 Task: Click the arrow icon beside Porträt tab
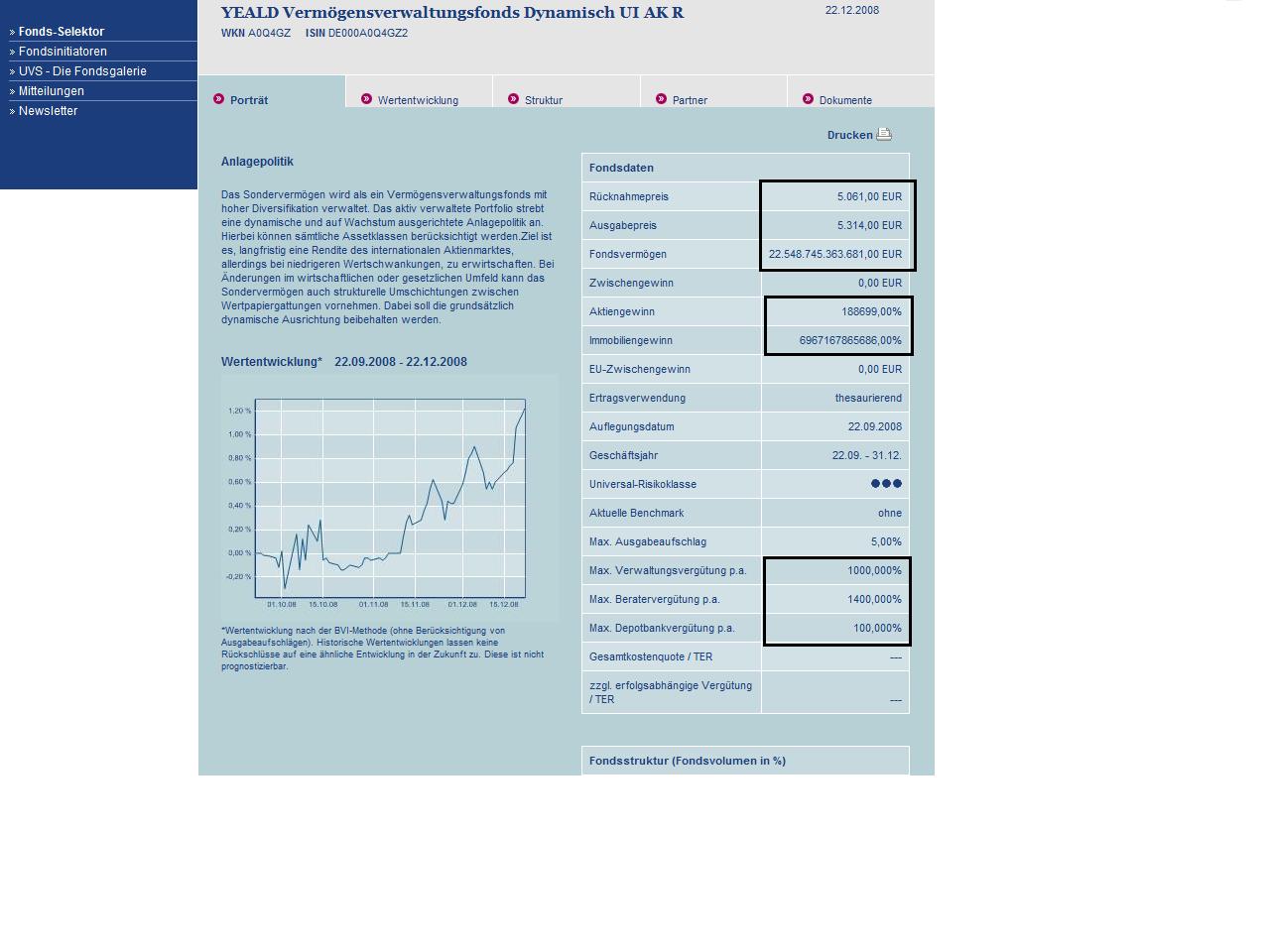219,98
